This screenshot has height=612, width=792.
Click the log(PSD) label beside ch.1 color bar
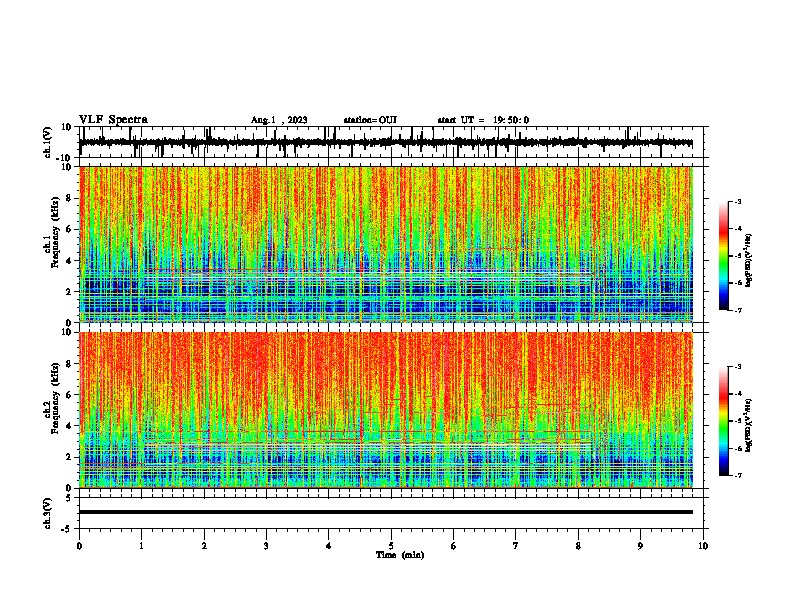(749, 261)
